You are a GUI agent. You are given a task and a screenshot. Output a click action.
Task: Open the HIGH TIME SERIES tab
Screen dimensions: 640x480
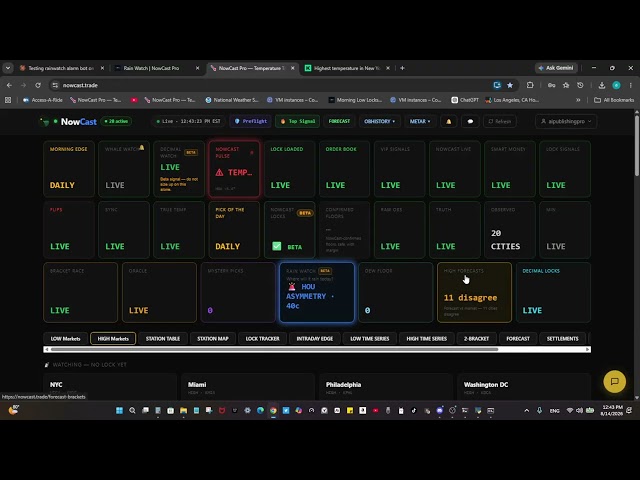tap(427, 338)
